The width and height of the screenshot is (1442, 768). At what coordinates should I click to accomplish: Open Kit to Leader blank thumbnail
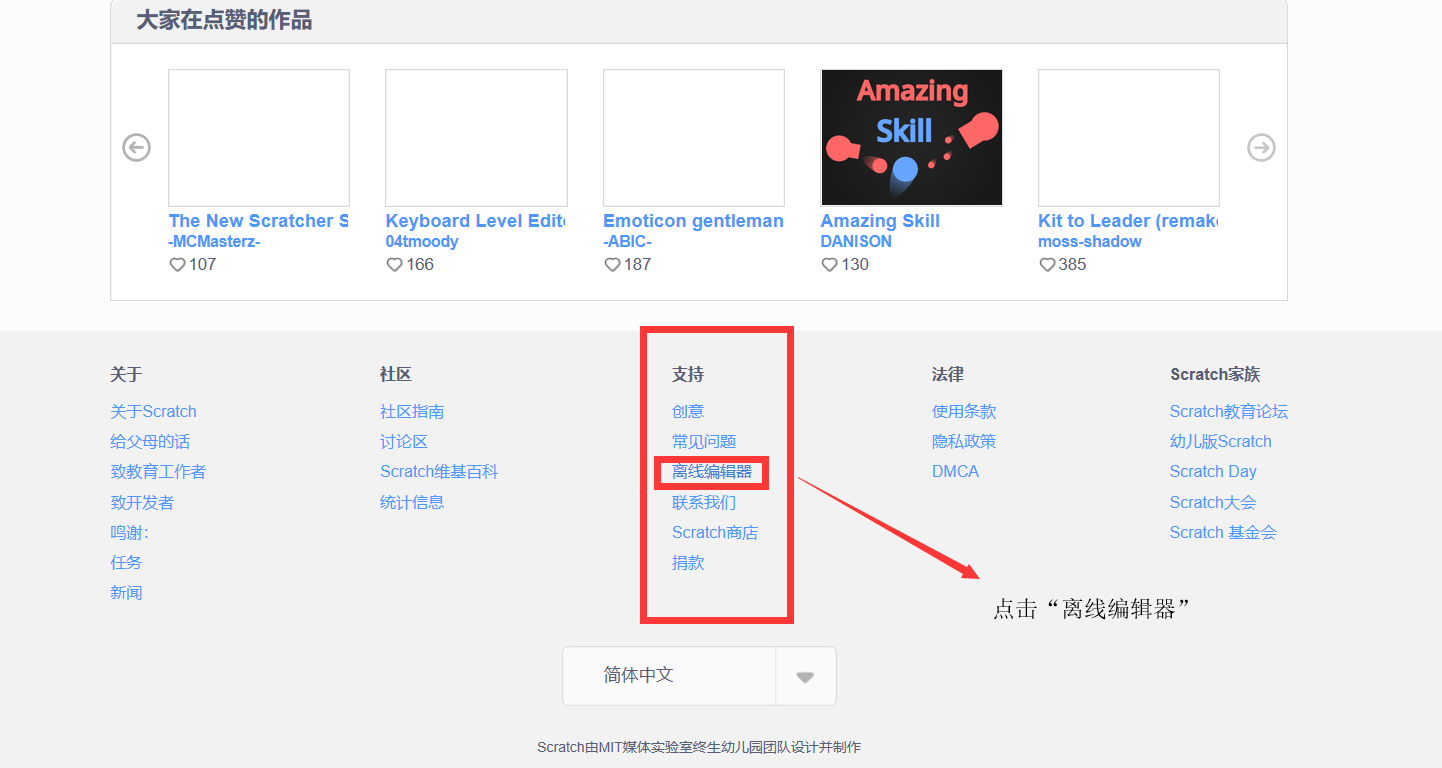(x=1129, y=138)
